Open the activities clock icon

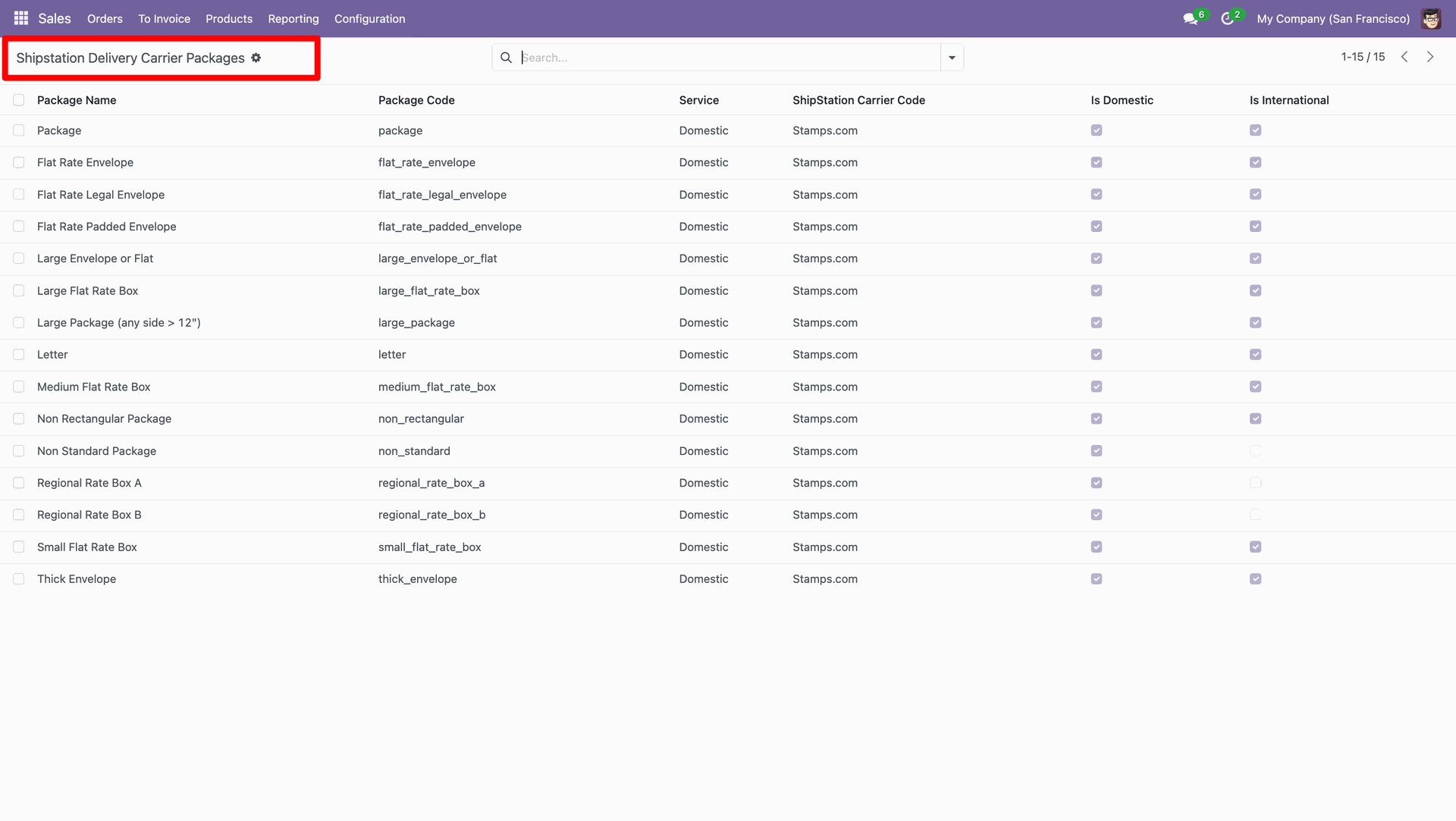pyautogui.click(x=1227, y=19)
